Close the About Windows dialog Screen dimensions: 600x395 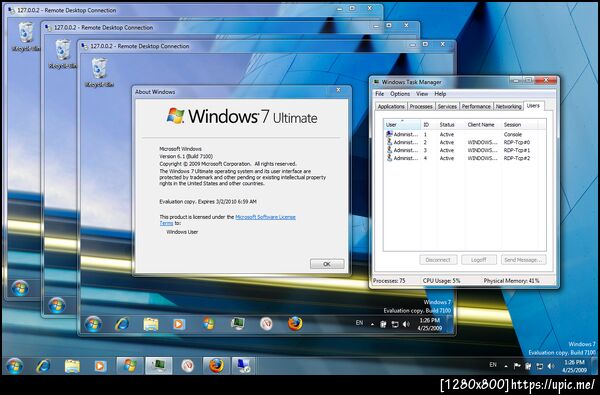point(338,90)
